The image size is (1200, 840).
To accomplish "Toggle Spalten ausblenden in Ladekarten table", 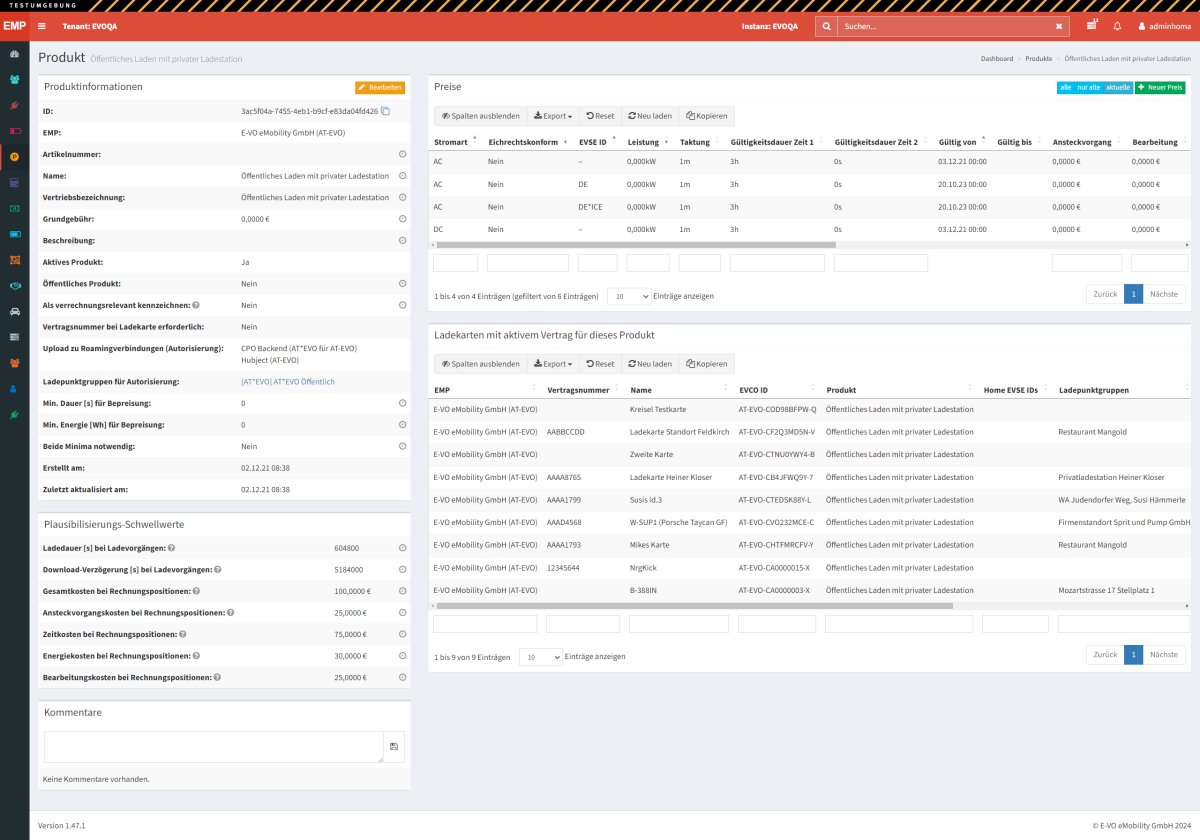I will [x=480, y=364].
